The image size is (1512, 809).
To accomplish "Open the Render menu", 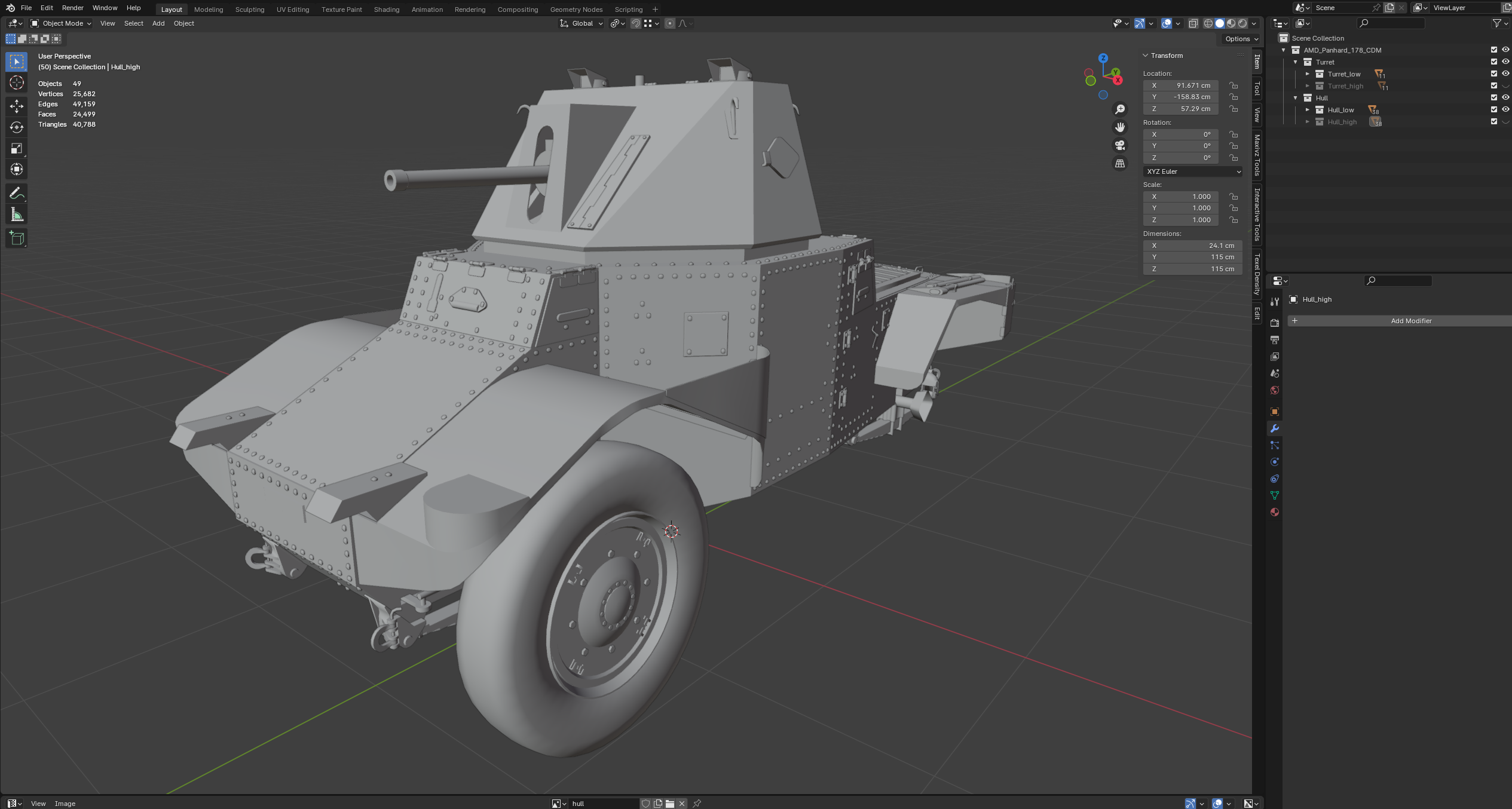I will 73,8.
